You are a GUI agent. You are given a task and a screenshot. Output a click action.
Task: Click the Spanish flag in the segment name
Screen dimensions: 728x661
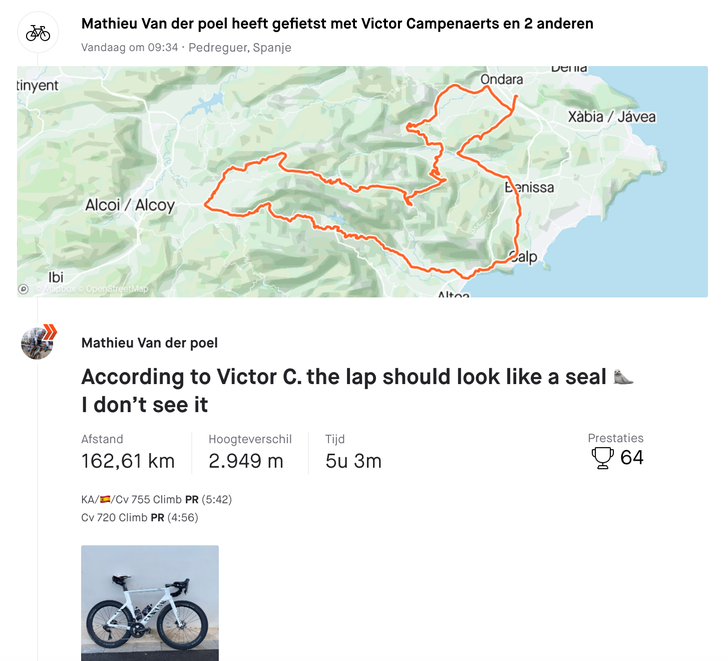pos(105,499)
